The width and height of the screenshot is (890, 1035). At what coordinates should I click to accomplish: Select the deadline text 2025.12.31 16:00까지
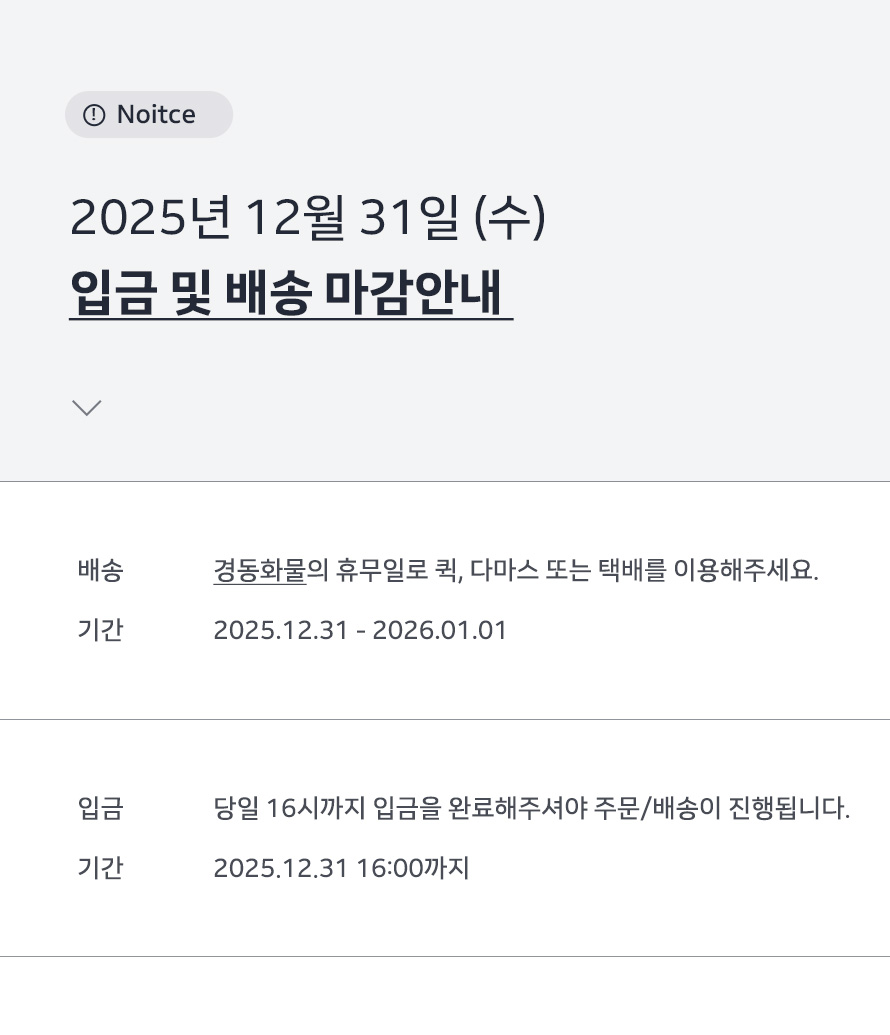coord(341,868)
